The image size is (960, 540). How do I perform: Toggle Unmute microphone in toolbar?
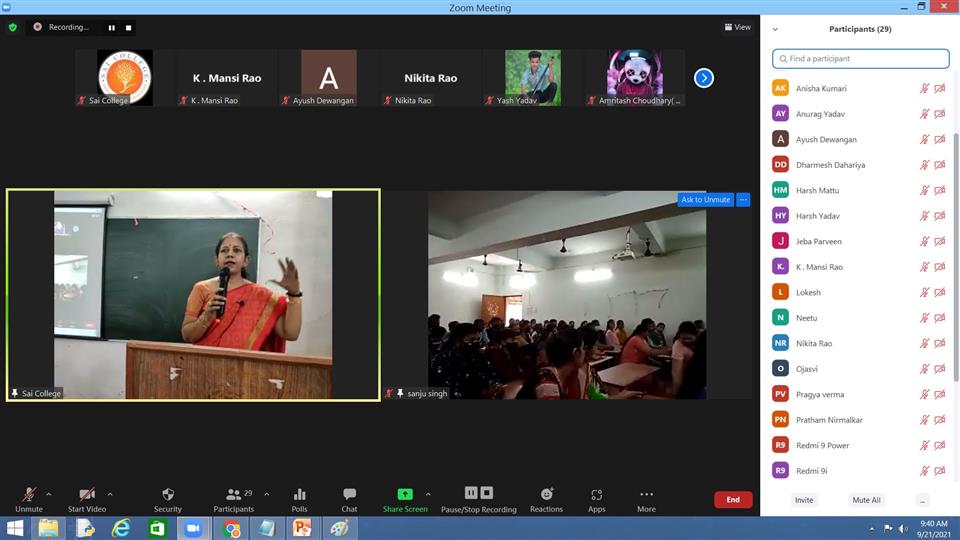point(29,494)
